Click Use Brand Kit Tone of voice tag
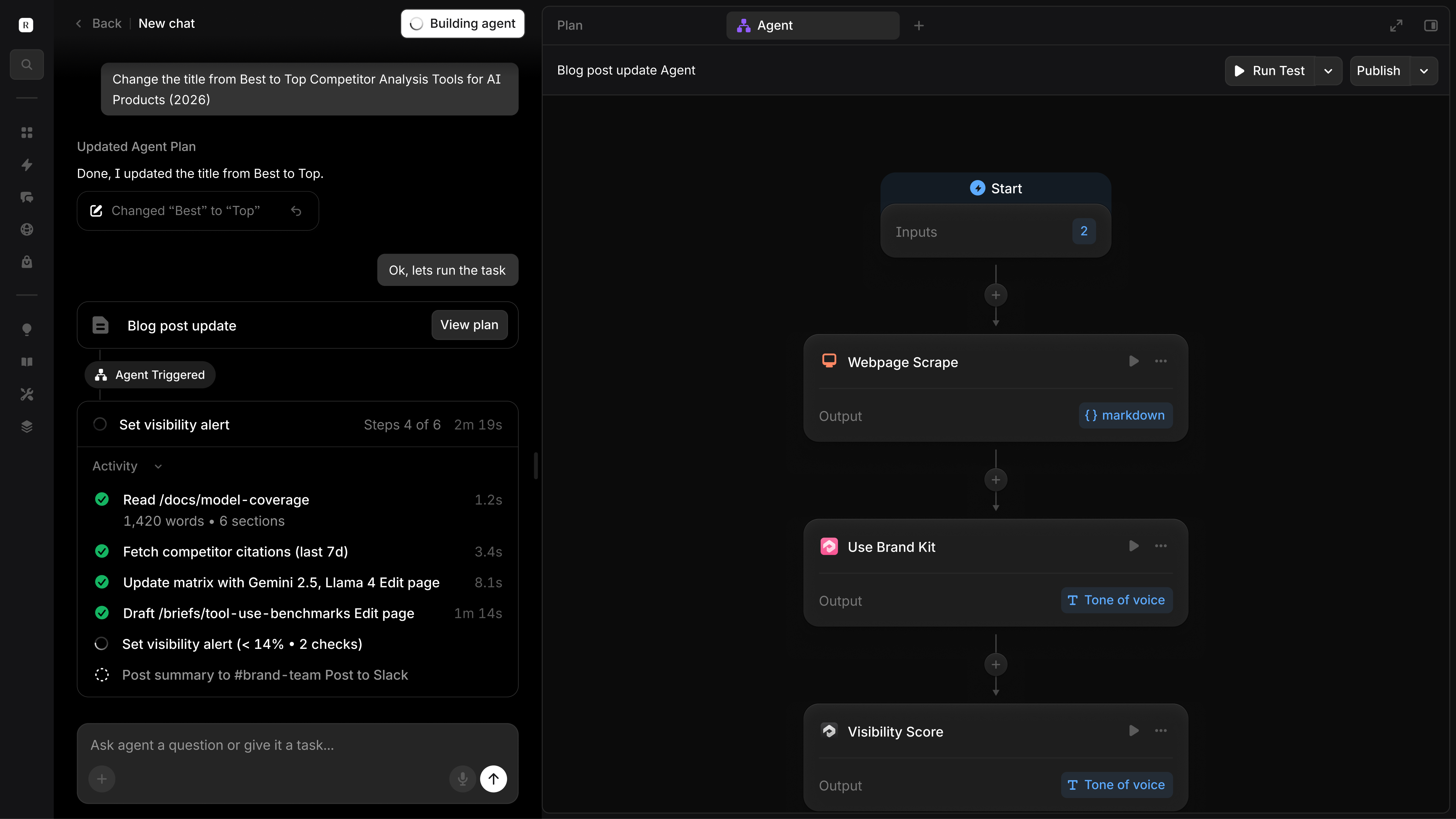Viewport: 1456px width, 819px height. click(1117, 600)
